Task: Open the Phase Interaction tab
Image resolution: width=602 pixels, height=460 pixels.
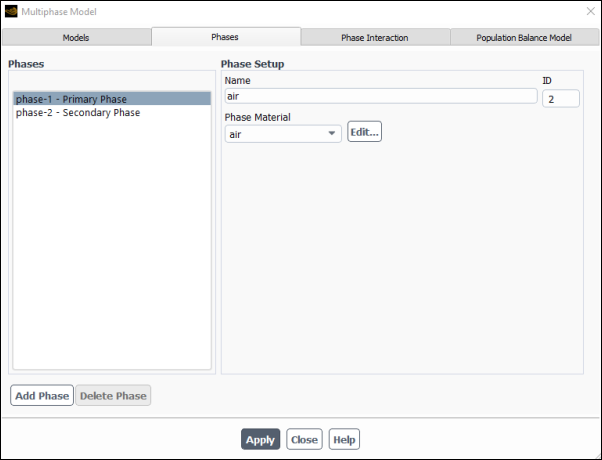Action: (375, 37)
